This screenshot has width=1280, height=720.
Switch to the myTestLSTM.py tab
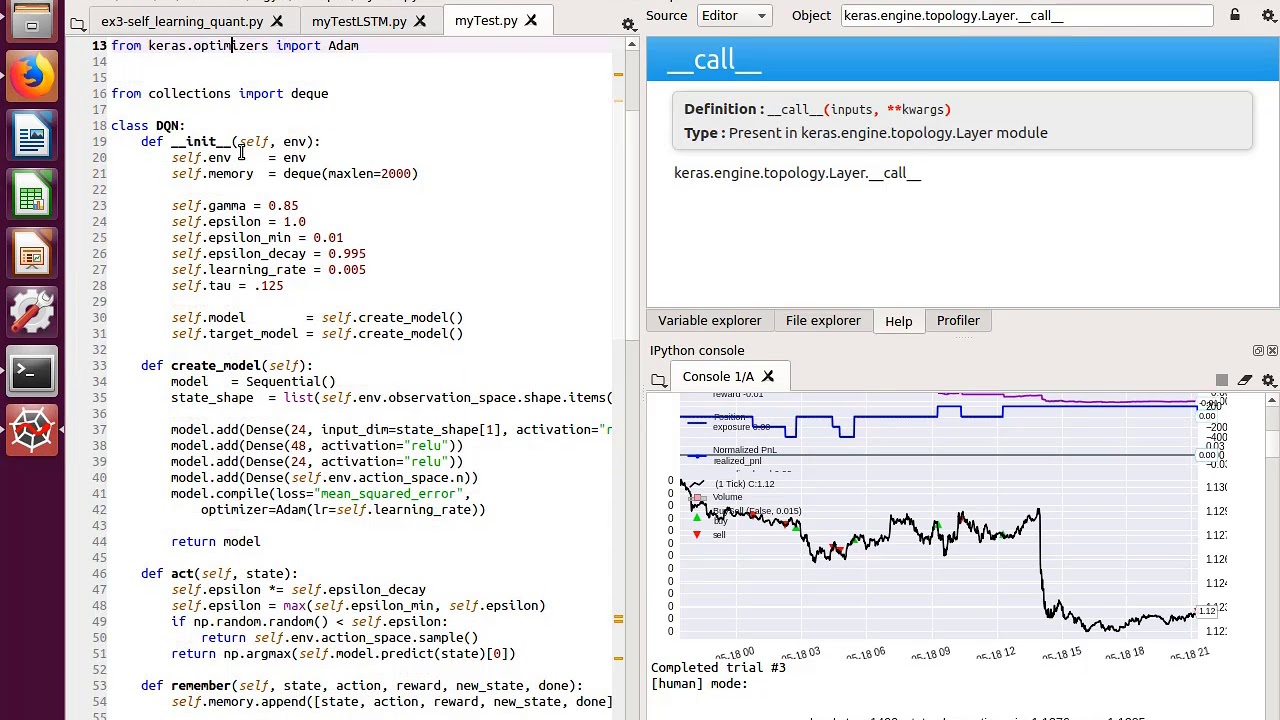[x=358, y=21]
